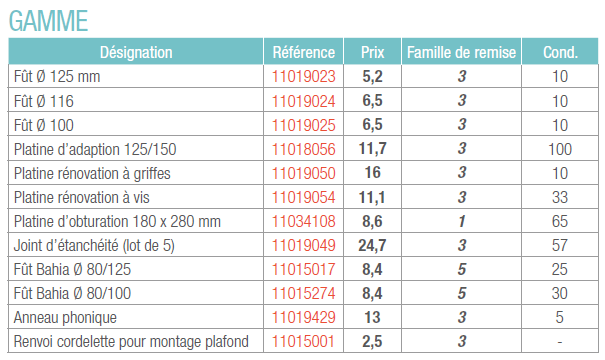Select the Famille de remise header
This screenshot has width=605, height=360.
[x=461, y=52]
